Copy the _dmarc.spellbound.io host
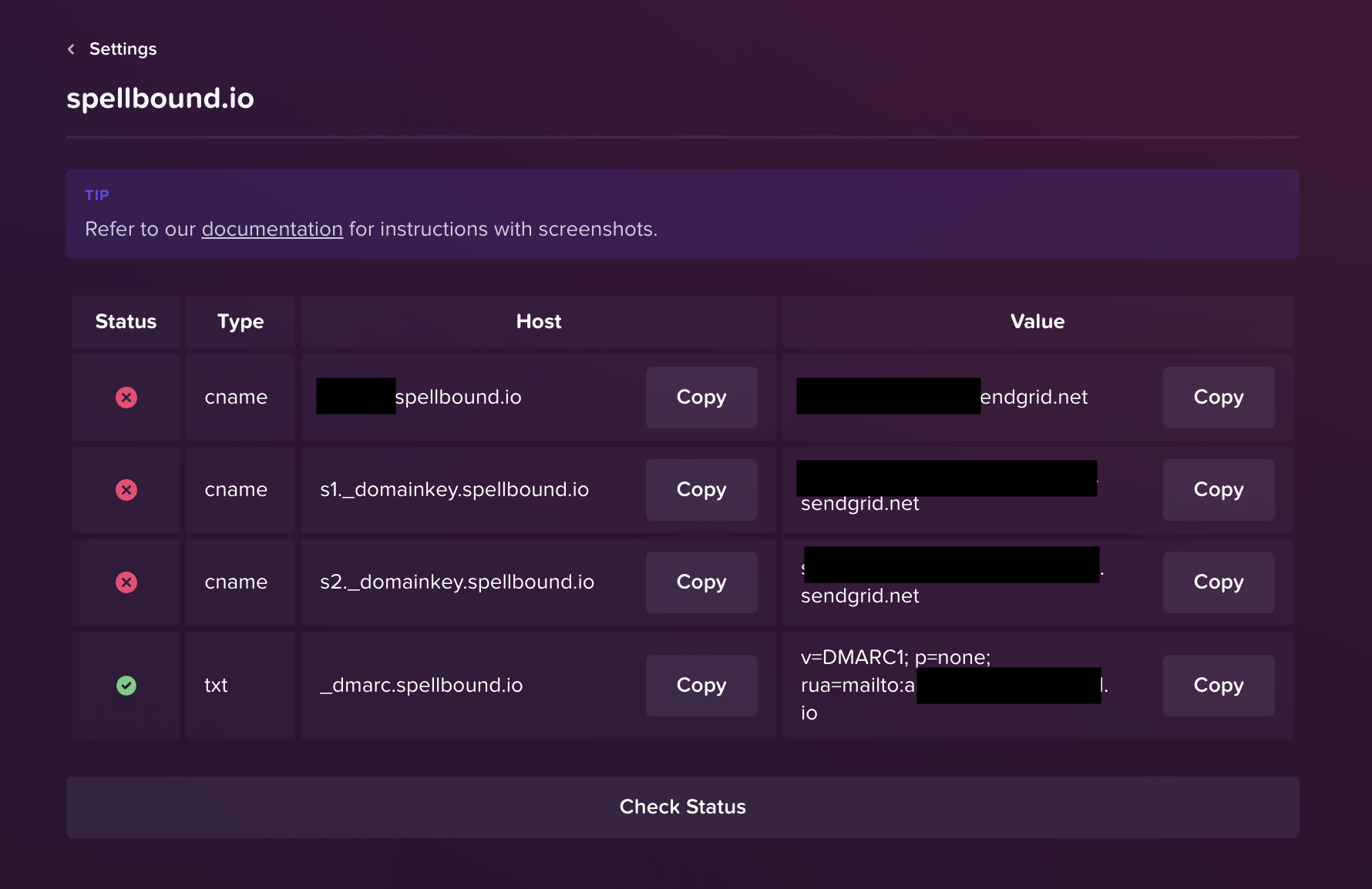1372x889 pixels. click(701, 686)
